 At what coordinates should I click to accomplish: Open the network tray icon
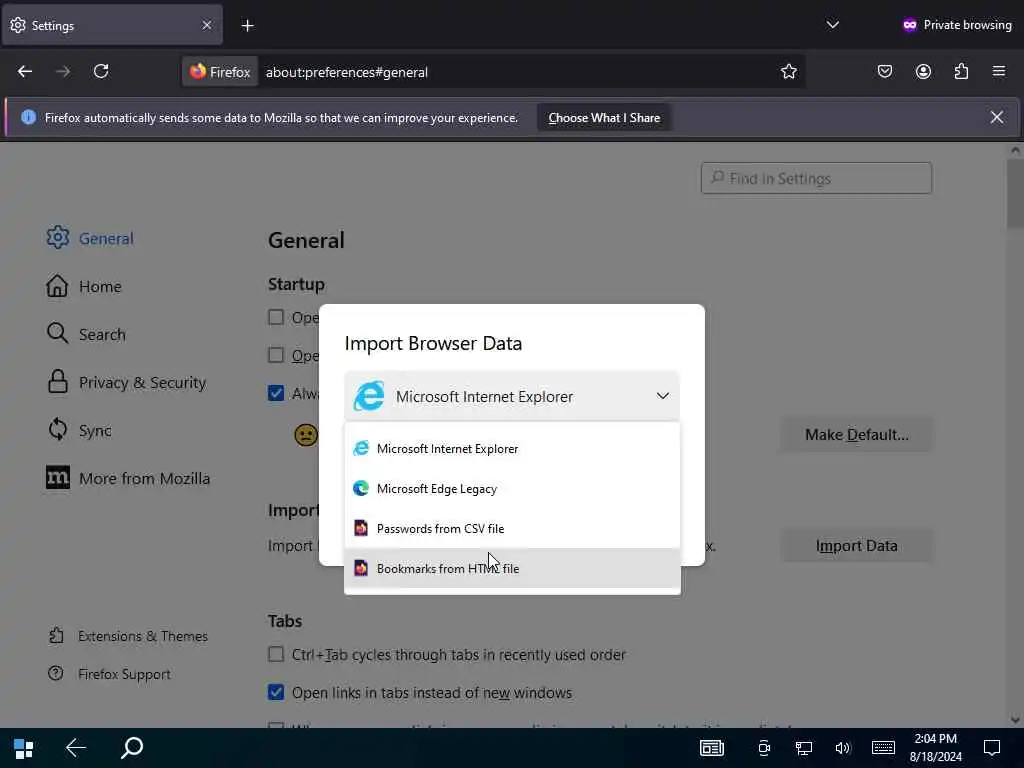803,748
